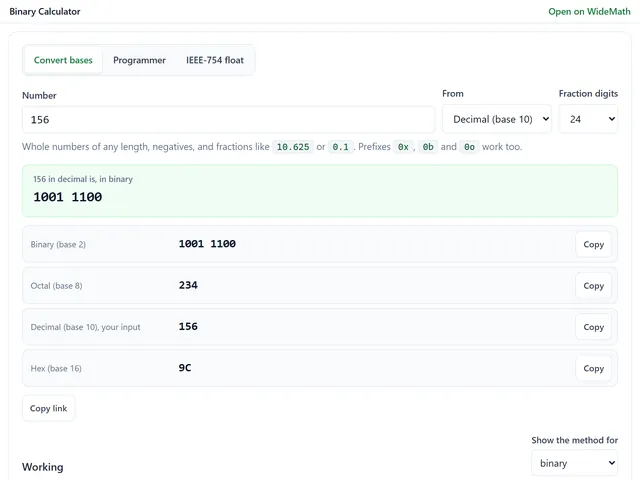Screen dimensions: 640x480
Task: Click the 156 in decimal is, in binary caption
Action: tap(83, 179)
